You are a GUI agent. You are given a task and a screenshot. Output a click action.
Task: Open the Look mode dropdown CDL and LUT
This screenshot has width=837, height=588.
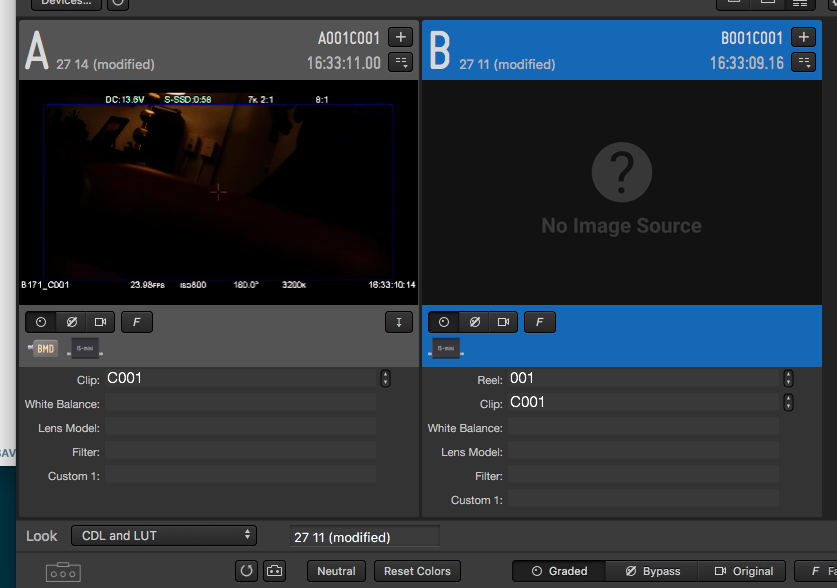click(x=164, y=536)
